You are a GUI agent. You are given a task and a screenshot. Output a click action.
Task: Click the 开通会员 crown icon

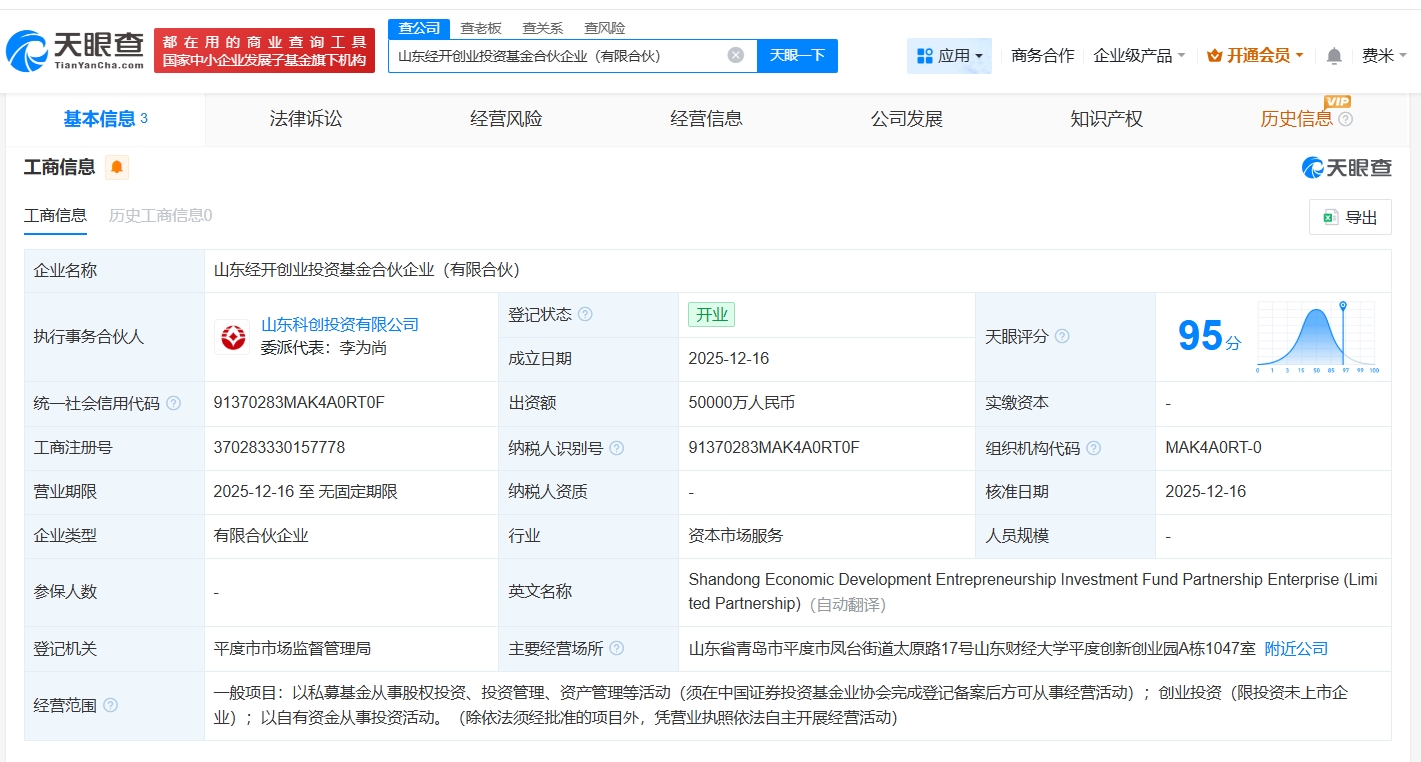pos(1217,55)
